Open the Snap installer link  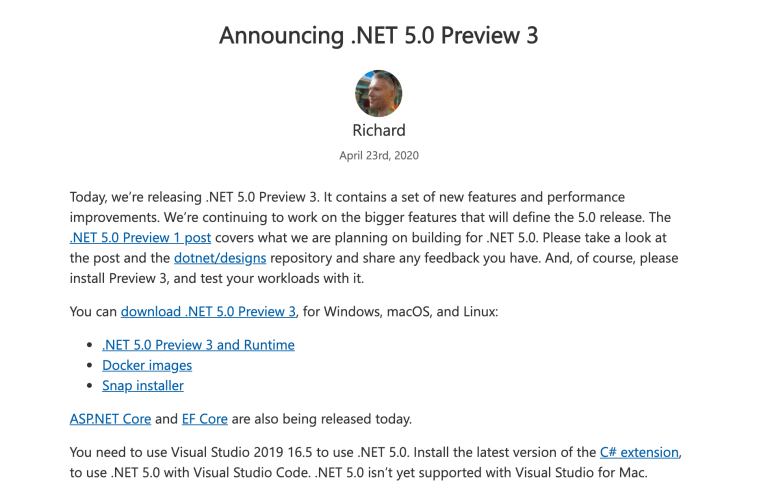tap(143, 385)
